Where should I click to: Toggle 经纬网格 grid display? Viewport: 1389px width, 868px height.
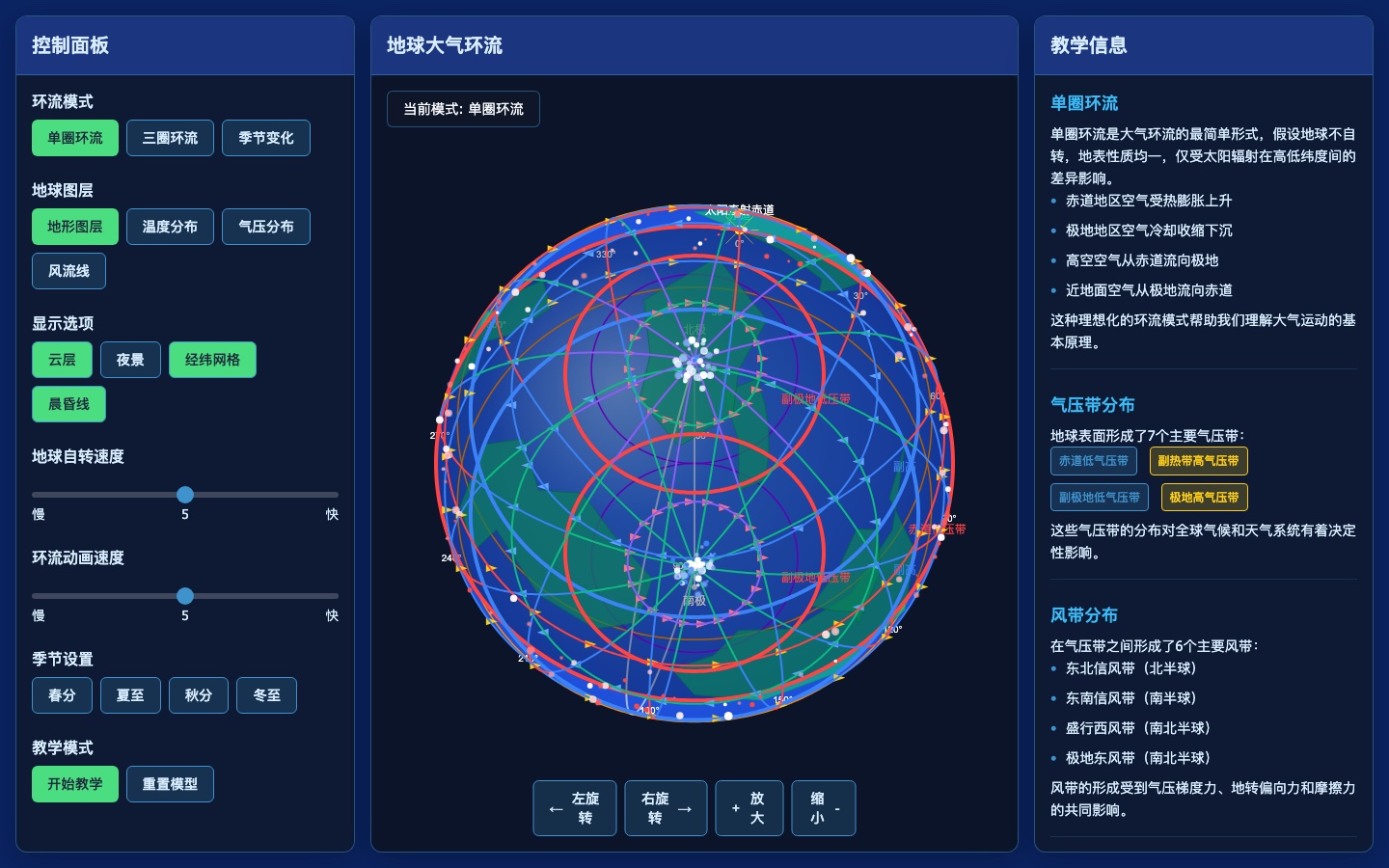[212, 360]
